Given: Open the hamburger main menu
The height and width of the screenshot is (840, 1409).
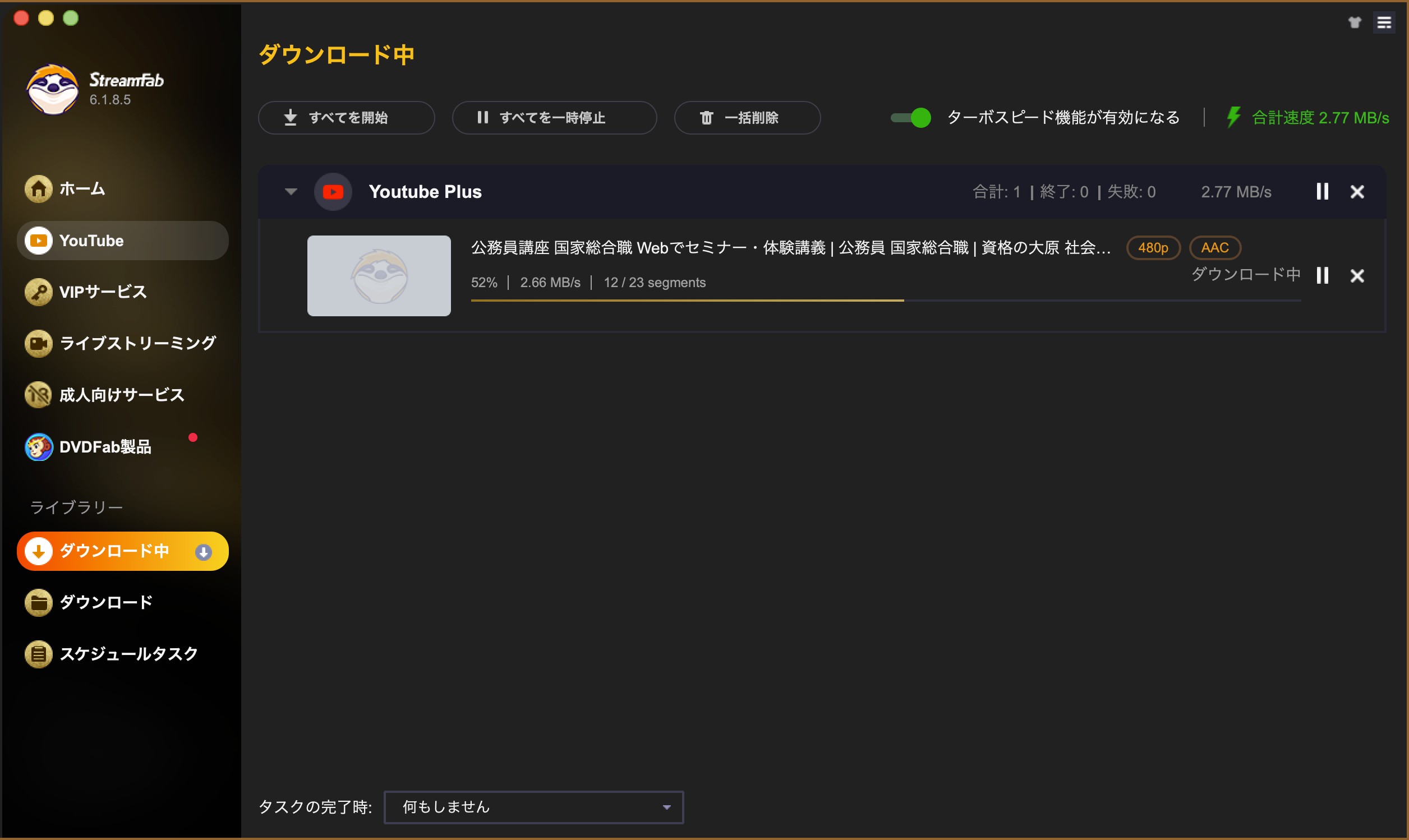Looking at the screenshot, I should 1384,22.
